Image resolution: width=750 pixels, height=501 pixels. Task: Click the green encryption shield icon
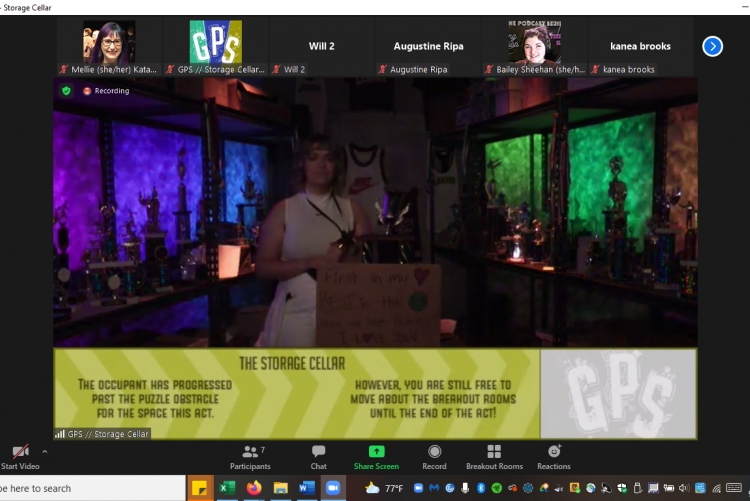(66, 90)
